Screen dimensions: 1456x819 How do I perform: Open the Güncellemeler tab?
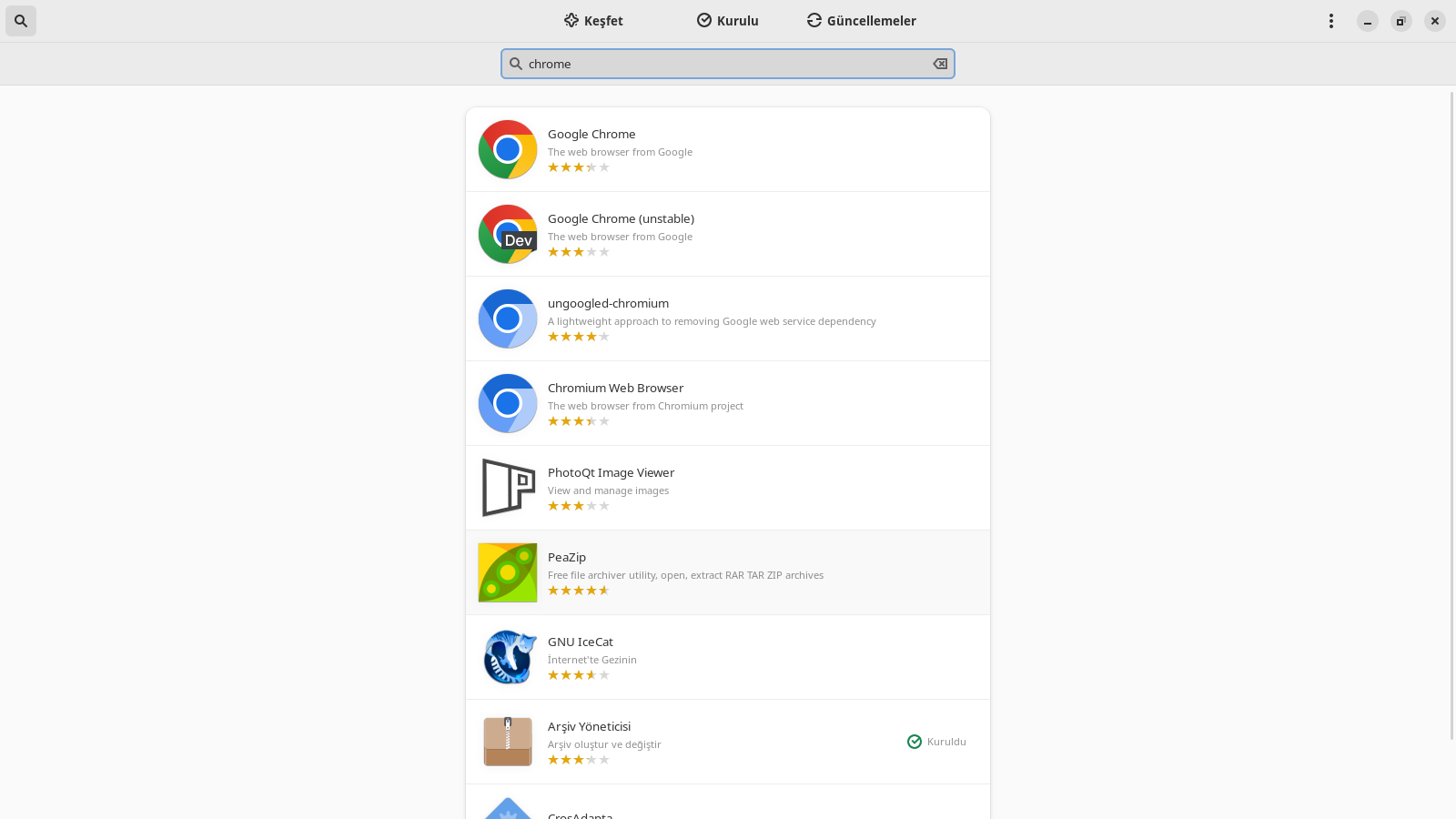pos(862,21)
